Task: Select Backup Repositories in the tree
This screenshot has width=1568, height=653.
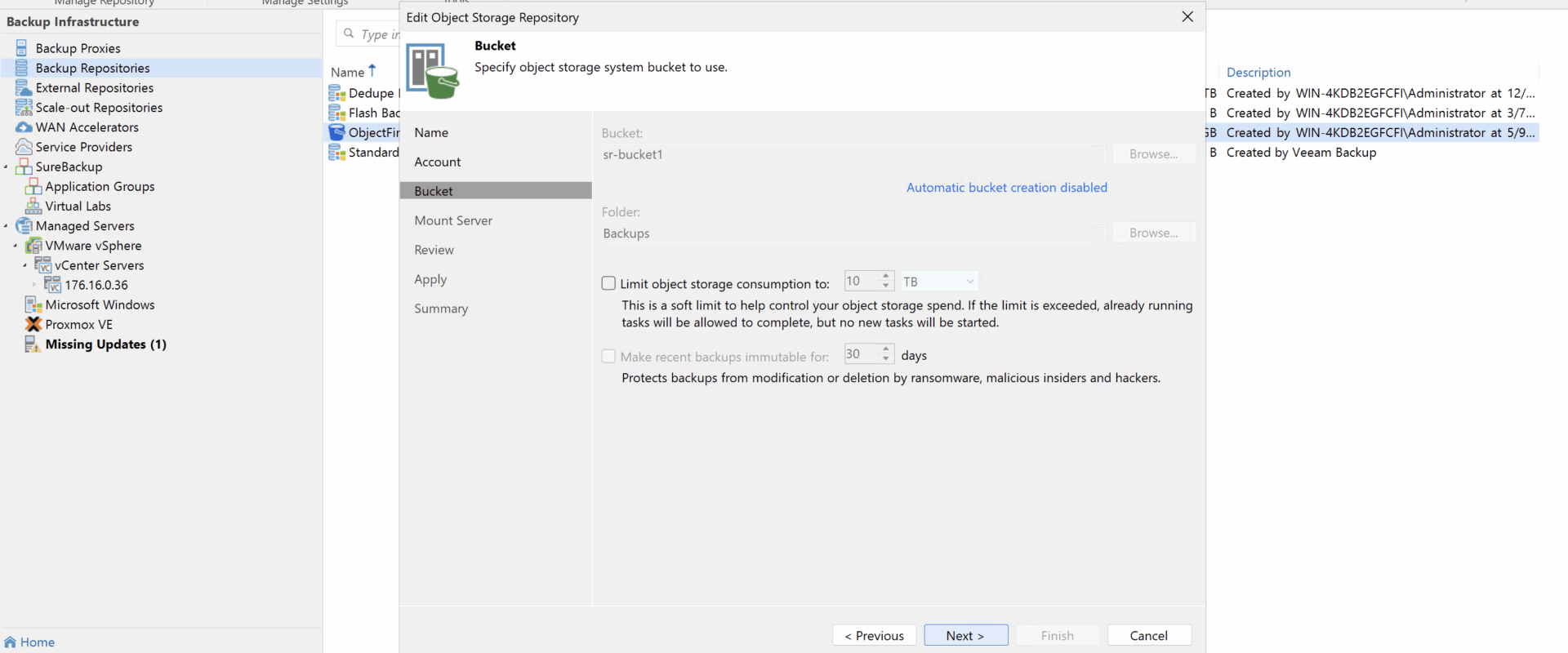Action: 92,68
